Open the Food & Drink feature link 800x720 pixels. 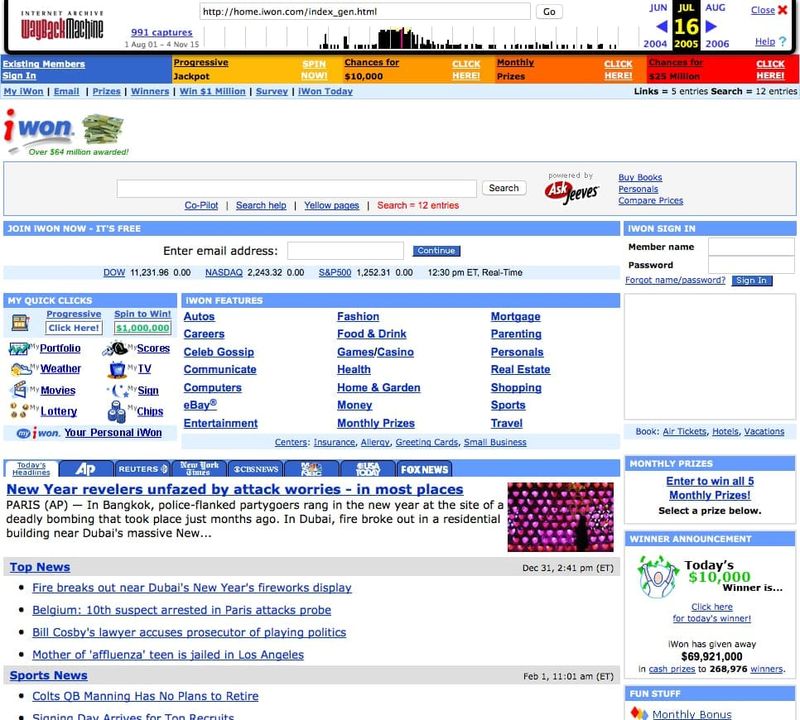point(371,334)
